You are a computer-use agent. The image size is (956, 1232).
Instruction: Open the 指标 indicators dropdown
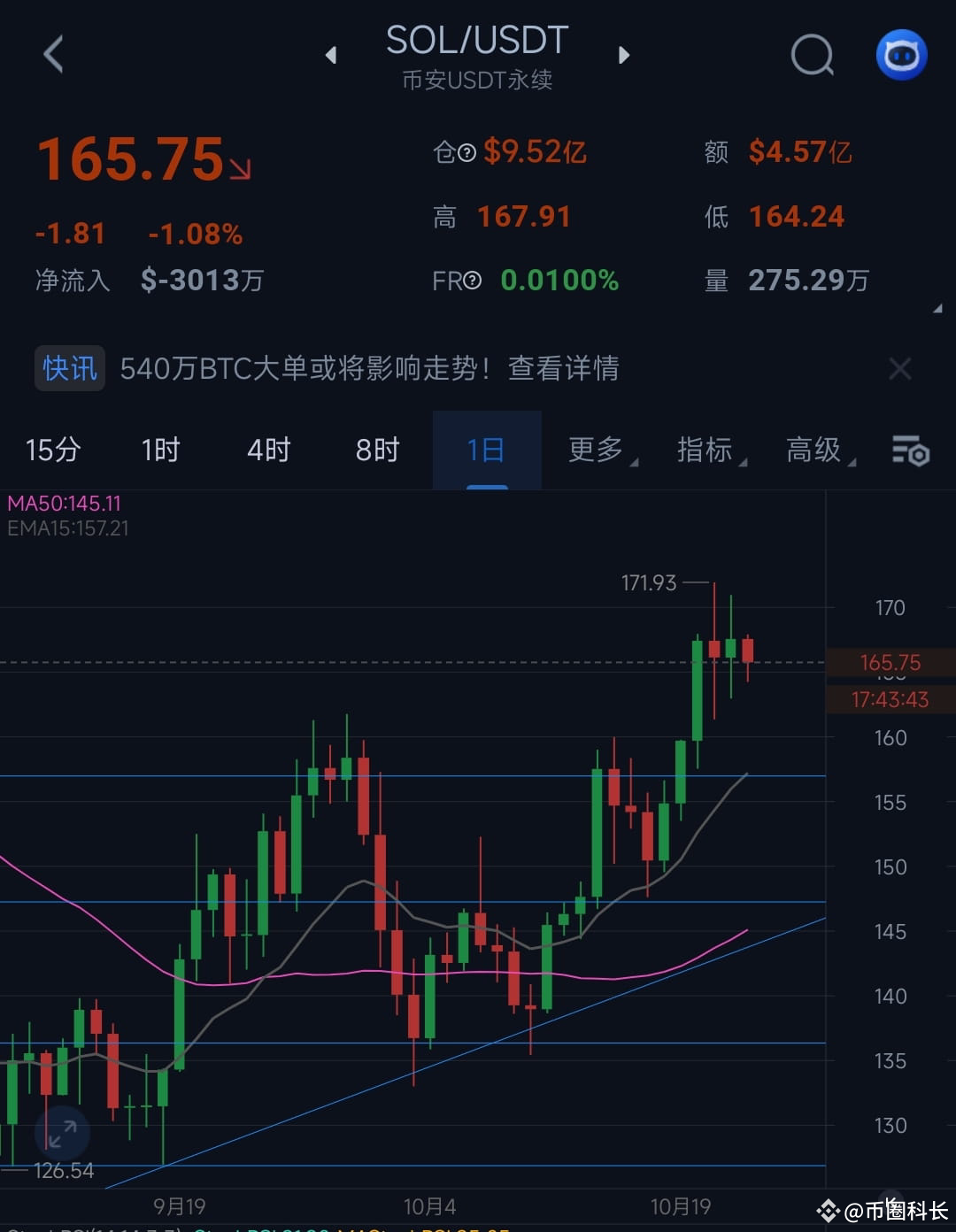click(705, 450)
